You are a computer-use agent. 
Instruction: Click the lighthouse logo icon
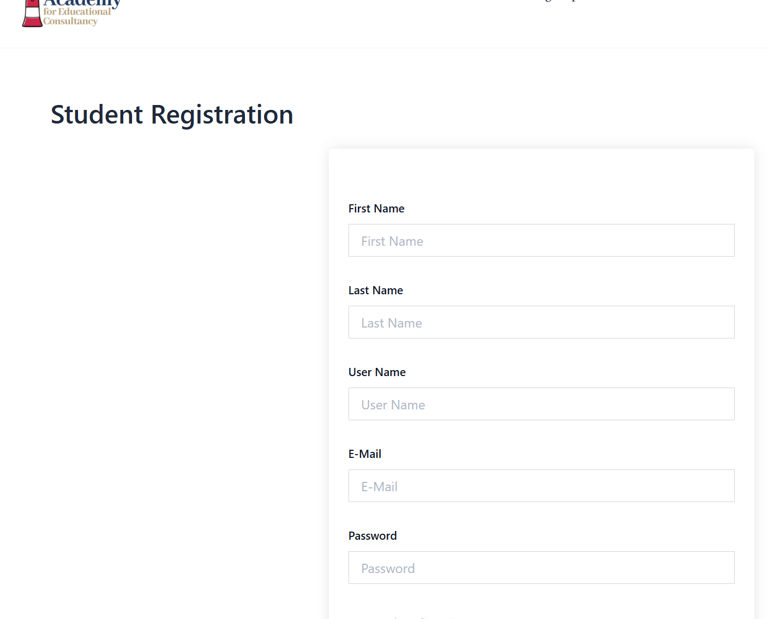click(32, 13)
